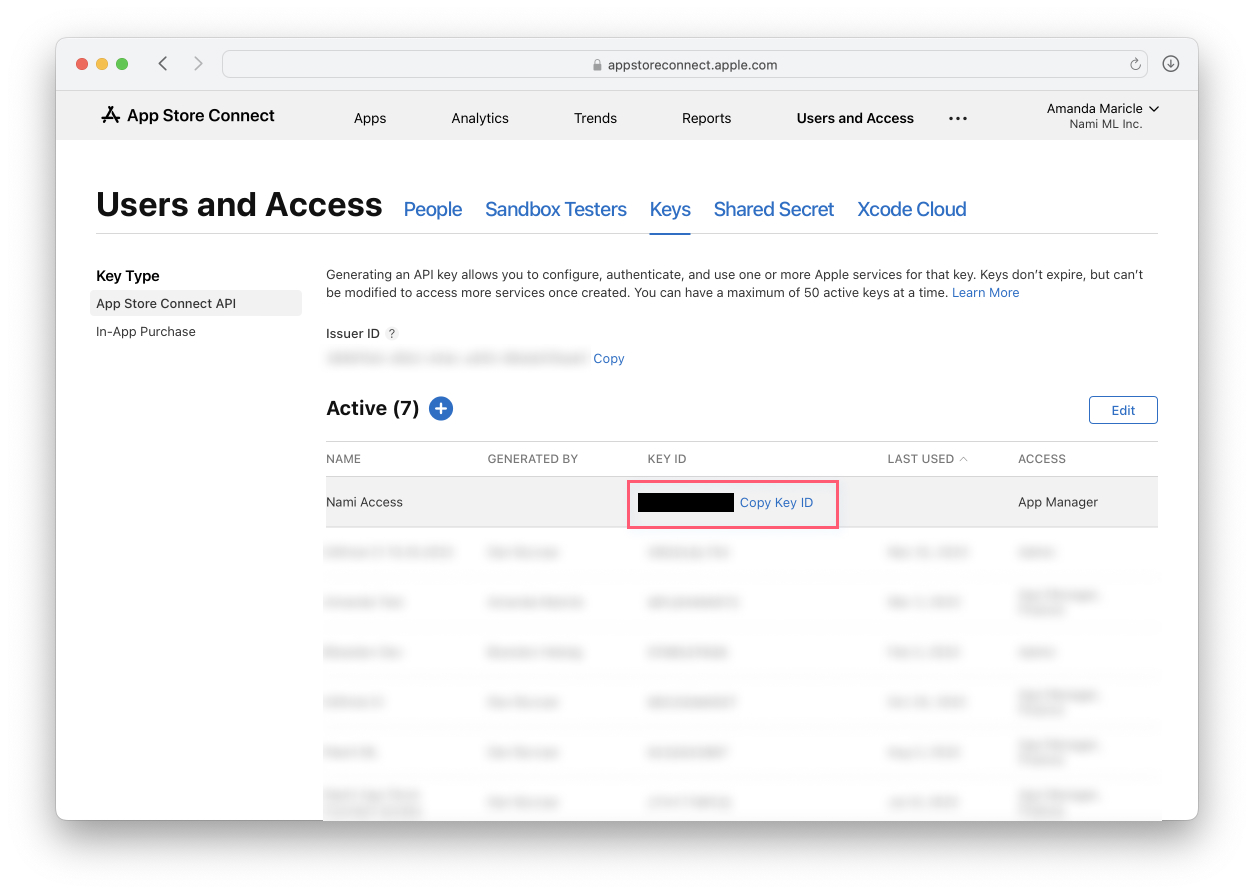This screenshot has height=894, width=1254.
Task: Click the ACCESS column header
Action: [1042, 459]
